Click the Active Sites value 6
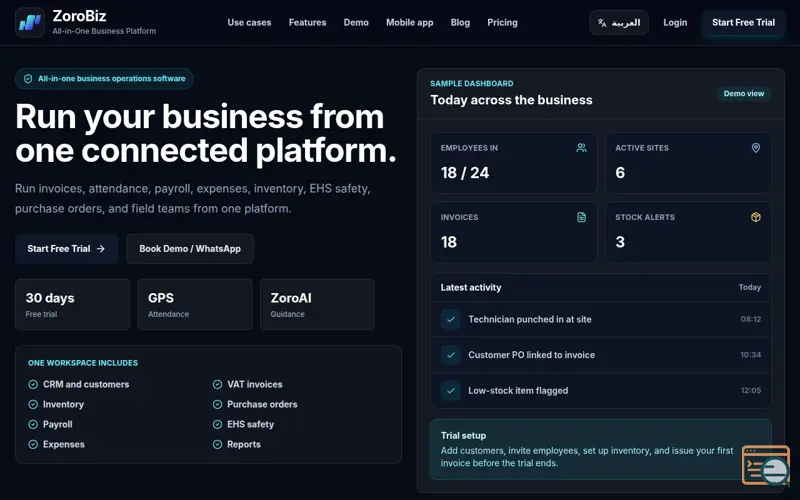 620,173
